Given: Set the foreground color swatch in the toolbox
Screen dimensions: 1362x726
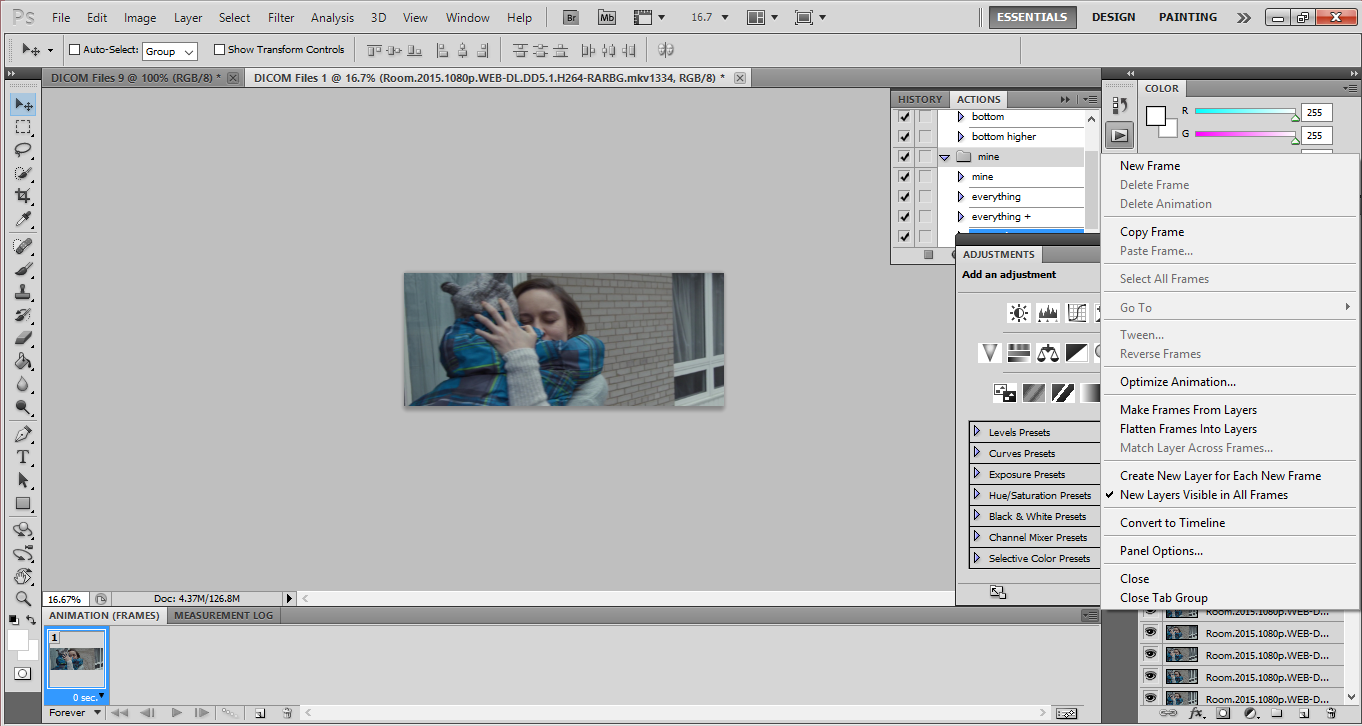Looking at the screenshot, I should point(18,640).
